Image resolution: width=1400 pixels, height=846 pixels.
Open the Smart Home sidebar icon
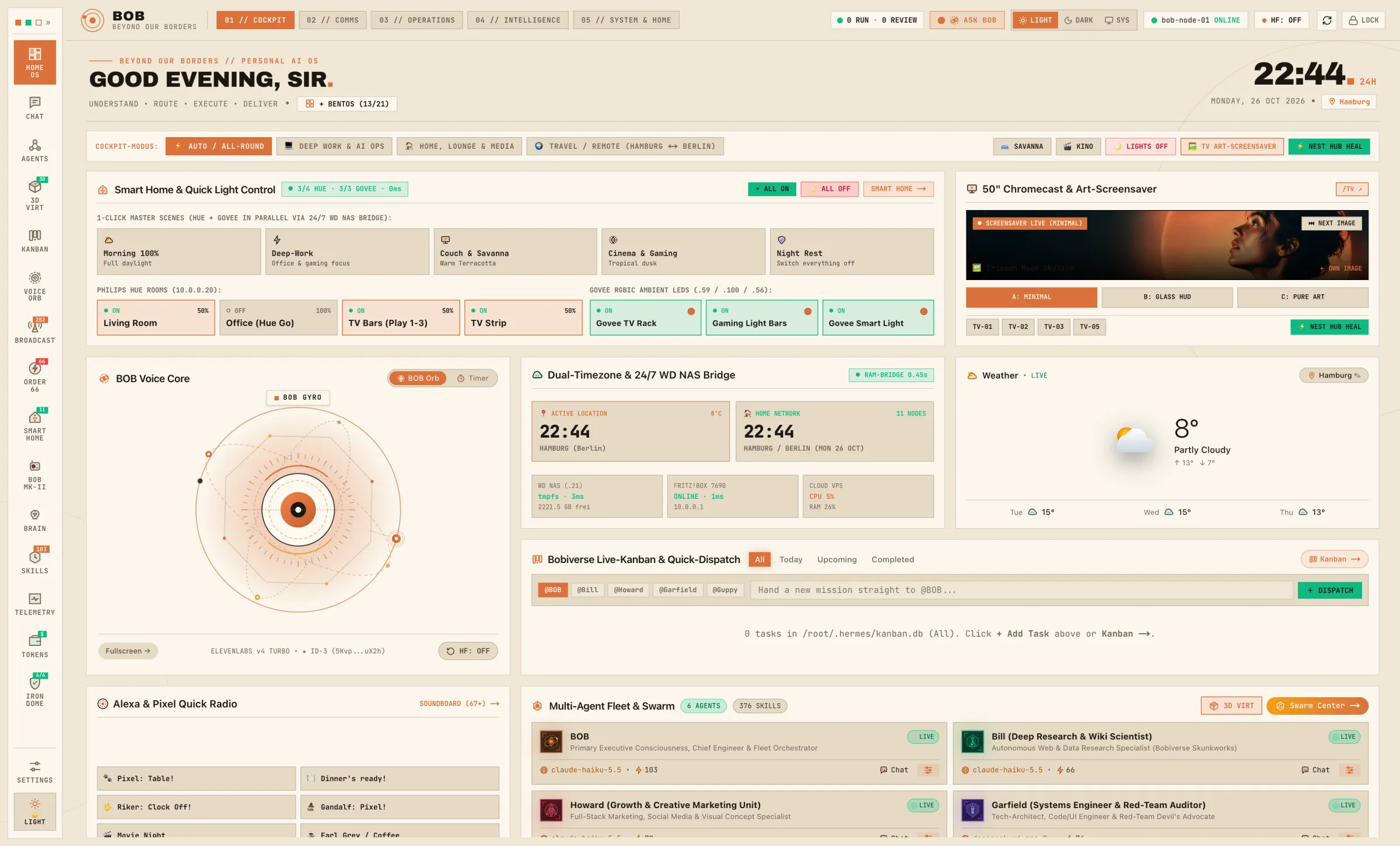(35, 425)
